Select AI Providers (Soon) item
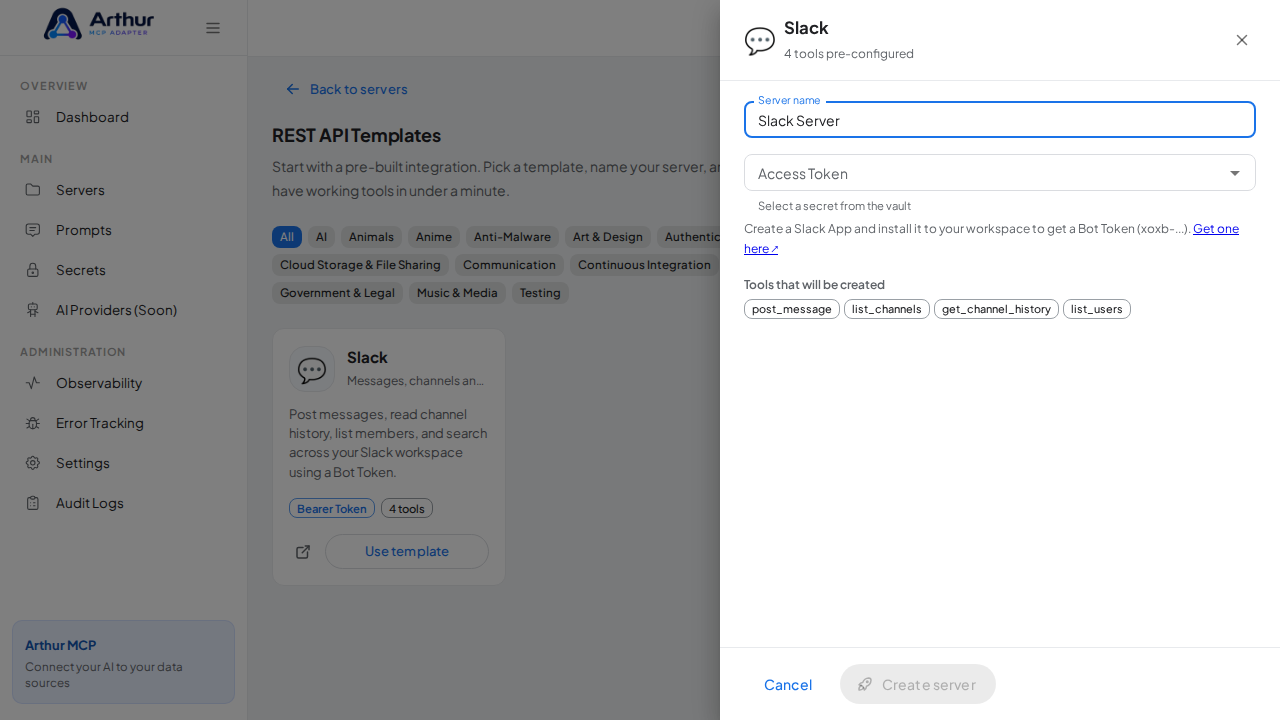1280x720 pixels. point(123,310)
